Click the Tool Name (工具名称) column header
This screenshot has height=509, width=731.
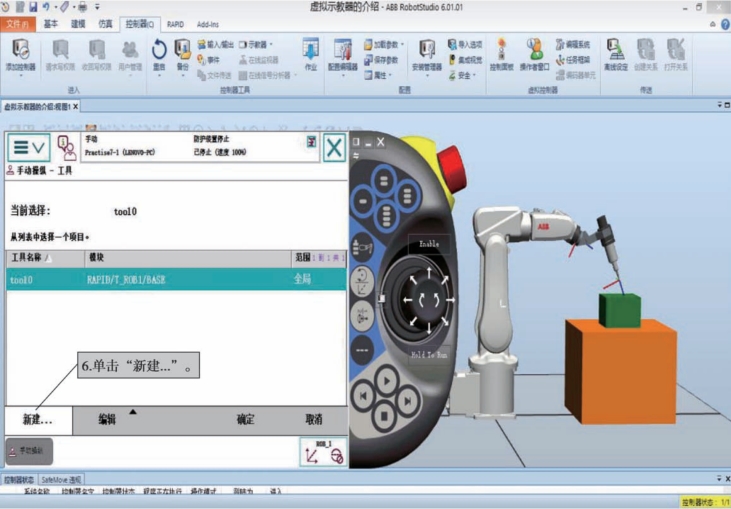pyautogui.click(x=45, y=258)
